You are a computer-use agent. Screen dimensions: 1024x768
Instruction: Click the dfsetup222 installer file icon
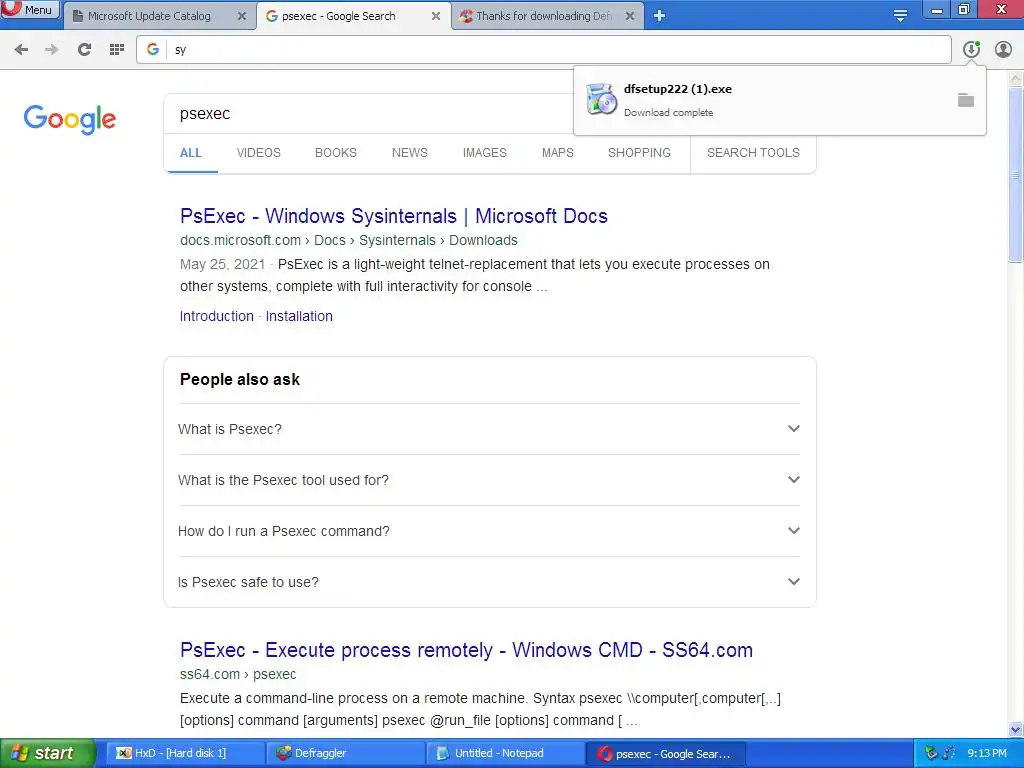pyautogui.click(x=601, y=99)
